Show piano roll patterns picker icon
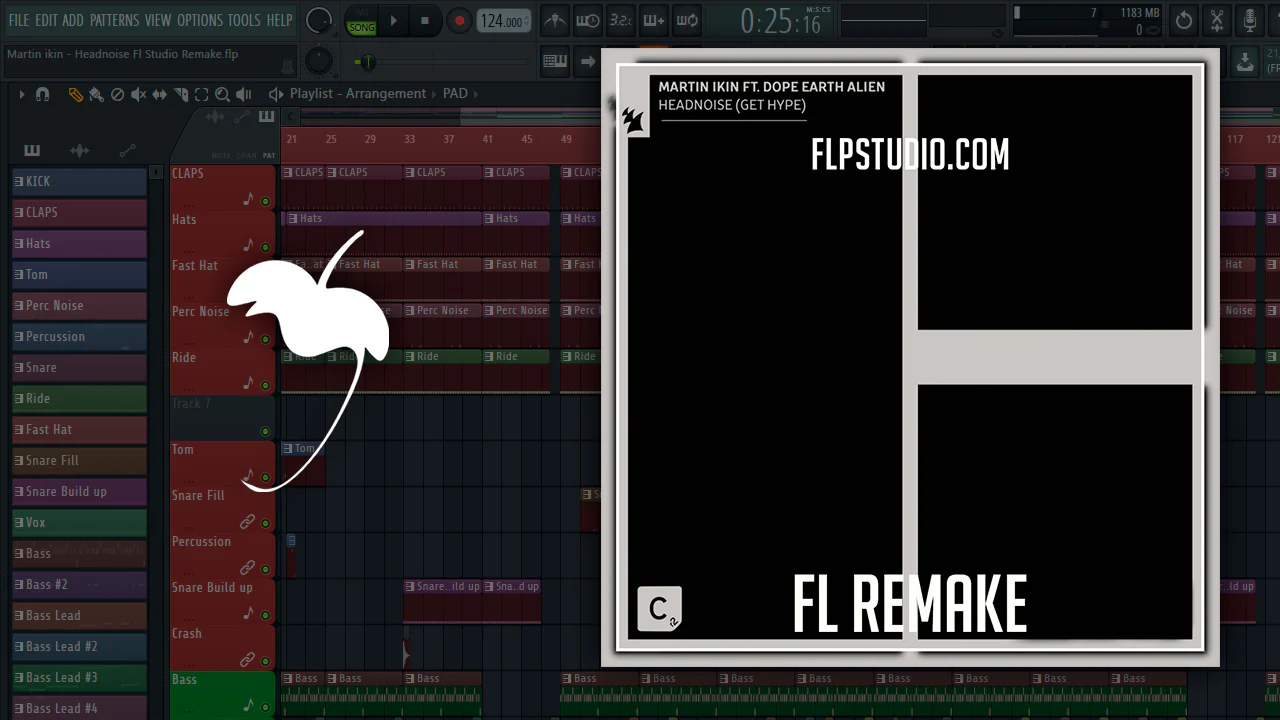This screenshot has width=1280, height=720. point(32,150)
